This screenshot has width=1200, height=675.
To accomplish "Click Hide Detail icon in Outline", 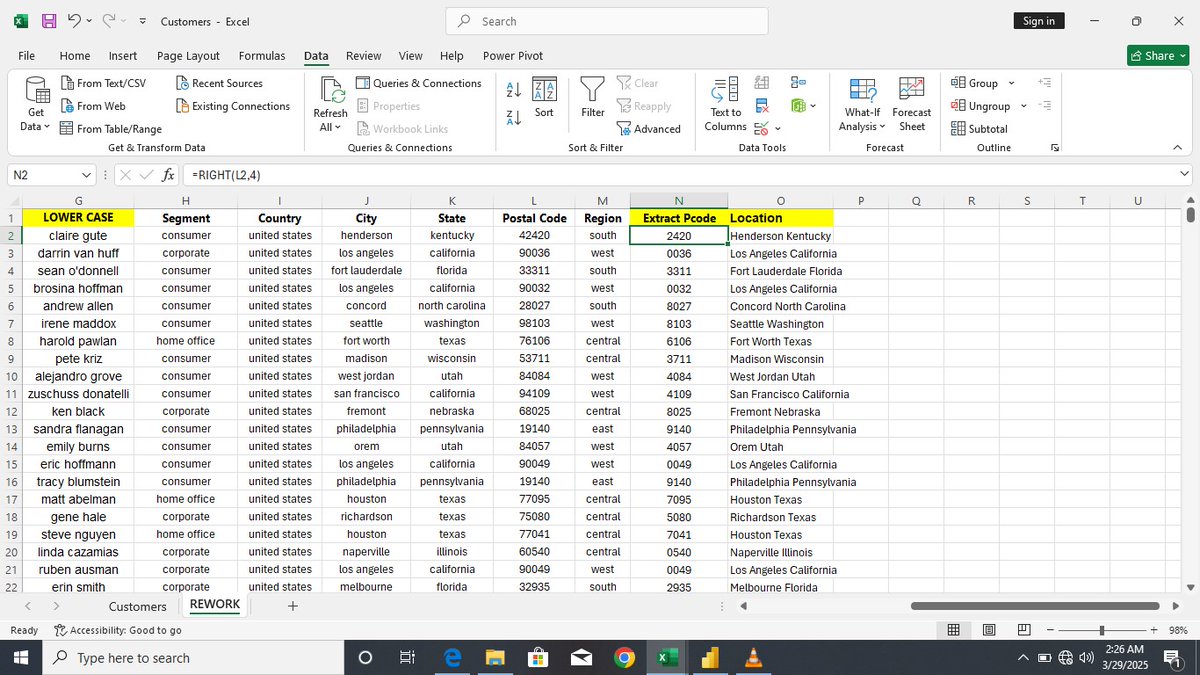I will tap(1045, 106).
